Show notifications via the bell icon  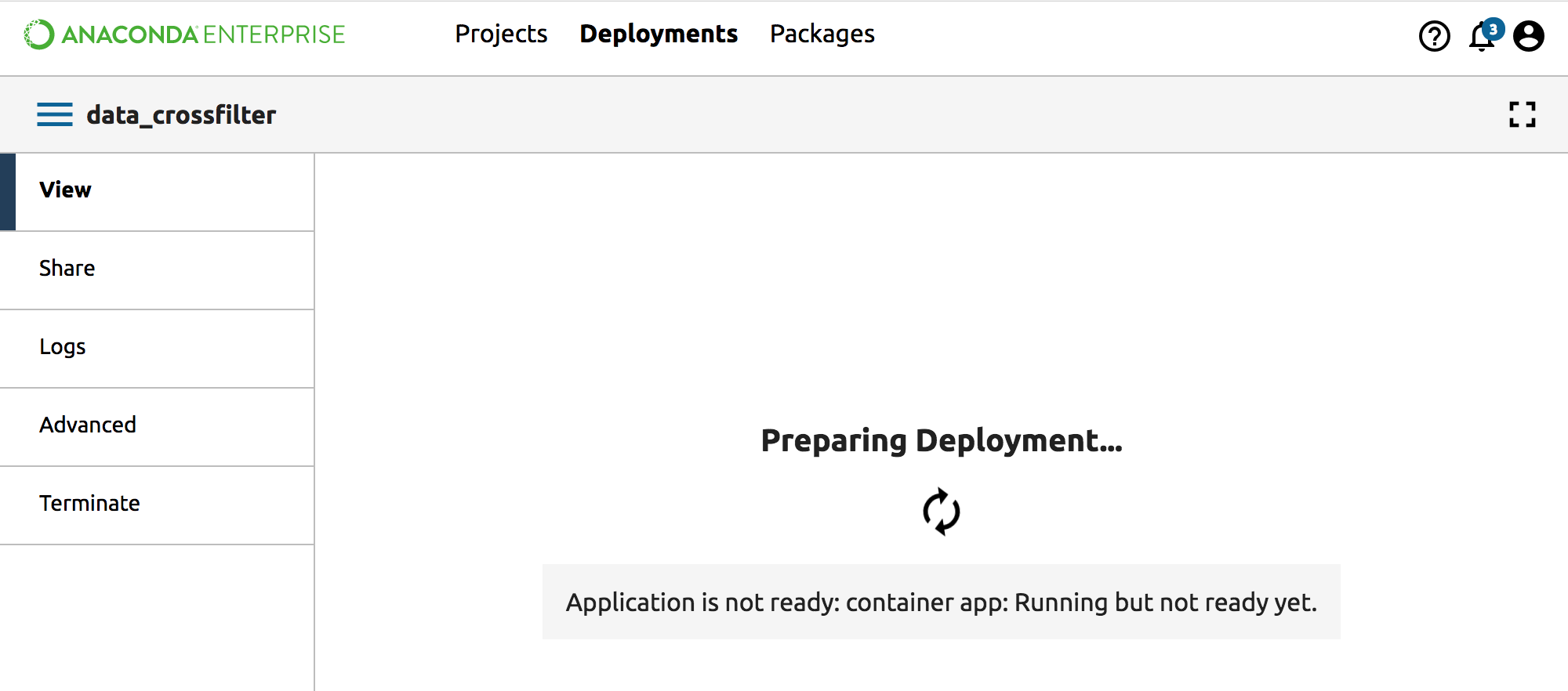tap(1479, 38)
